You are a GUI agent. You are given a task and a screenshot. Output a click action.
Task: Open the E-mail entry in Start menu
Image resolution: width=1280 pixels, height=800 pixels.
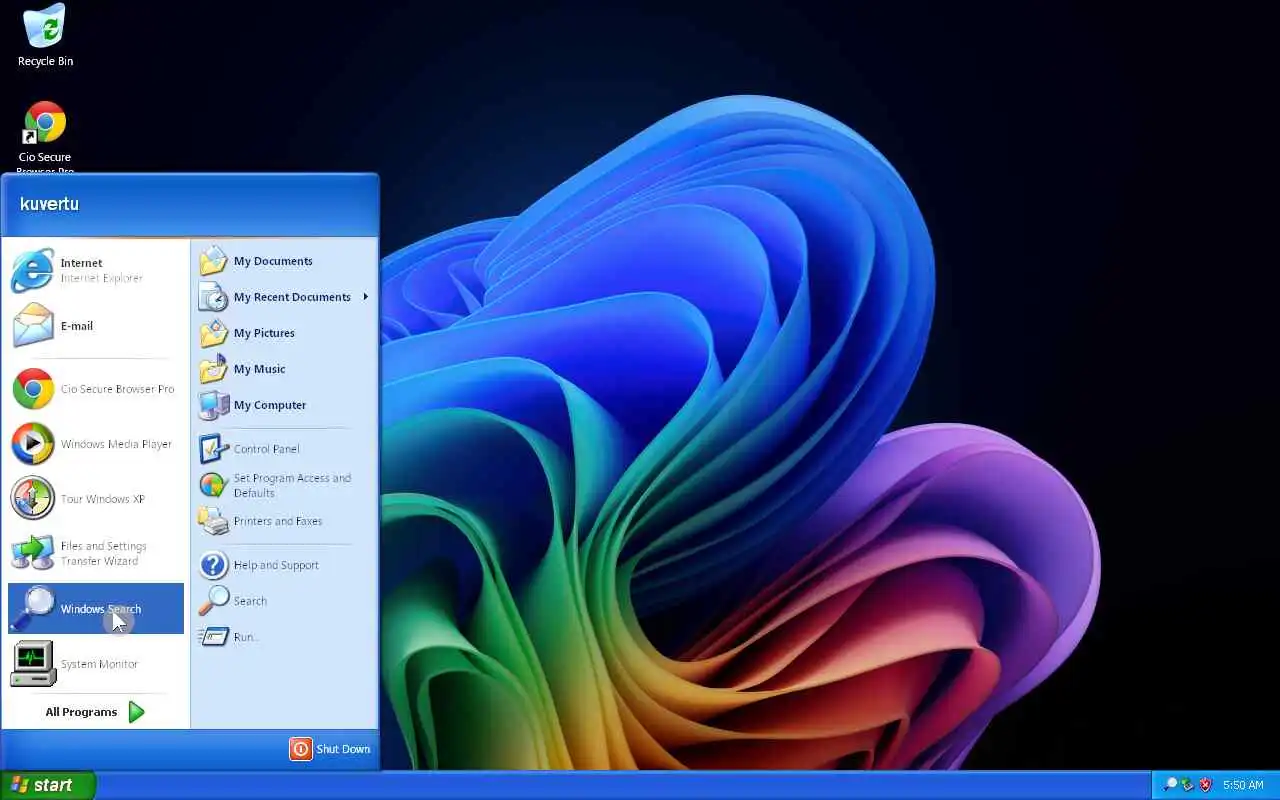click(x=96, y=326)
